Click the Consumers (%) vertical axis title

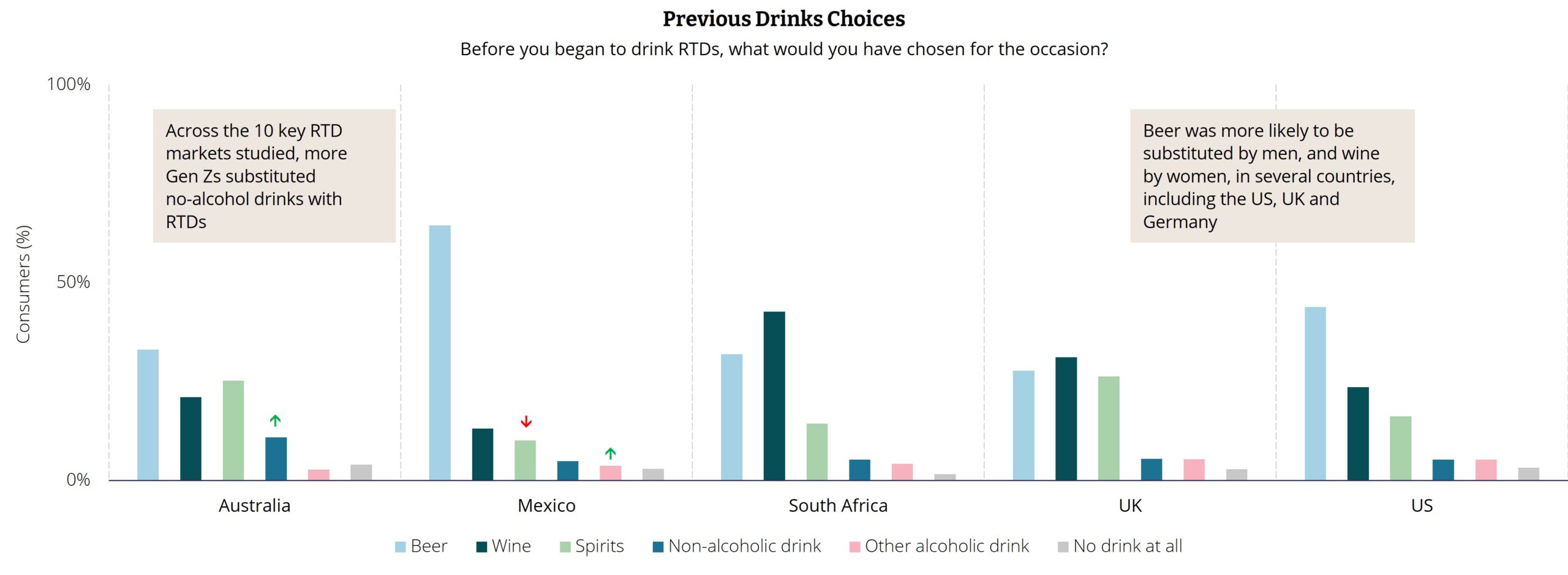click(x=23, y=284)
